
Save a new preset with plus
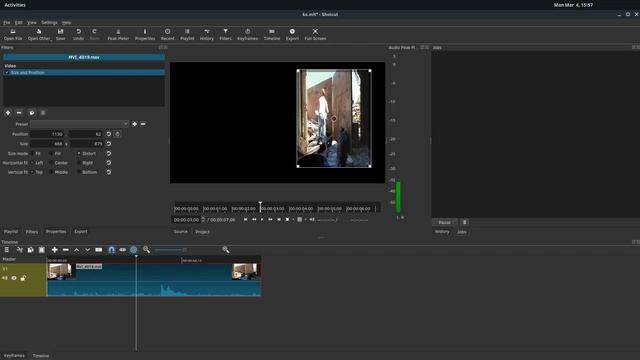point(135,124)
